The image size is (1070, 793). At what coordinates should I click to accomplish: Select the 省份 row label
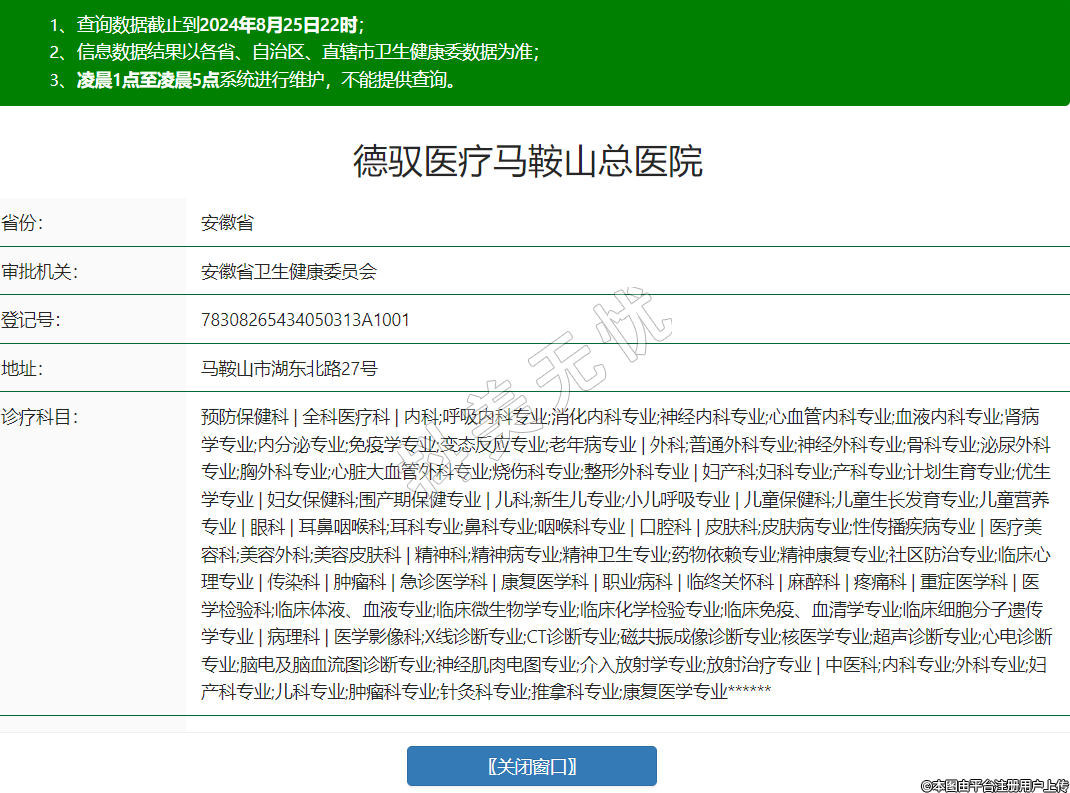(x=22, y=223)
